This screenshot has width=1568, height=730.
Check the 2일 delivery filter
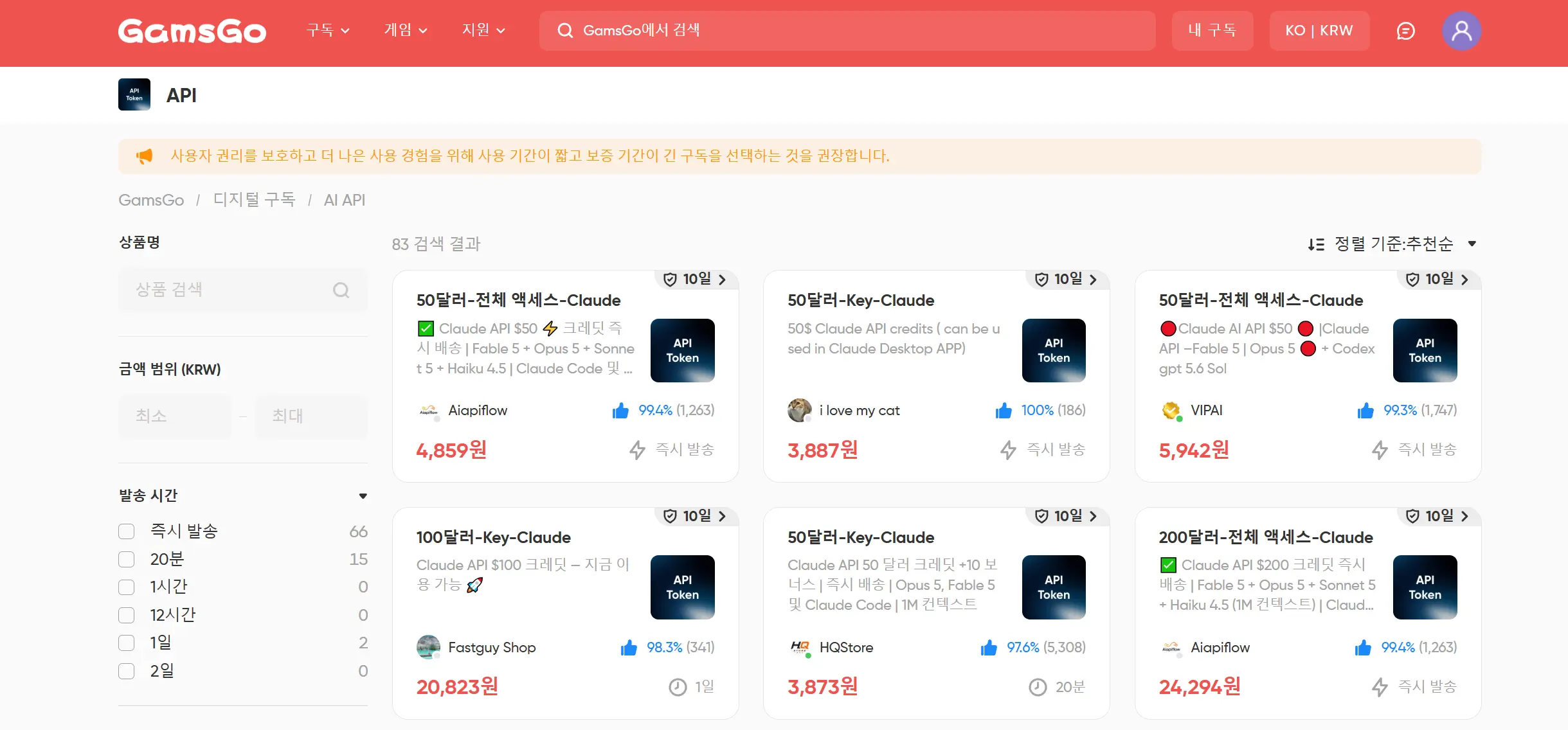(x=127, y=672)
